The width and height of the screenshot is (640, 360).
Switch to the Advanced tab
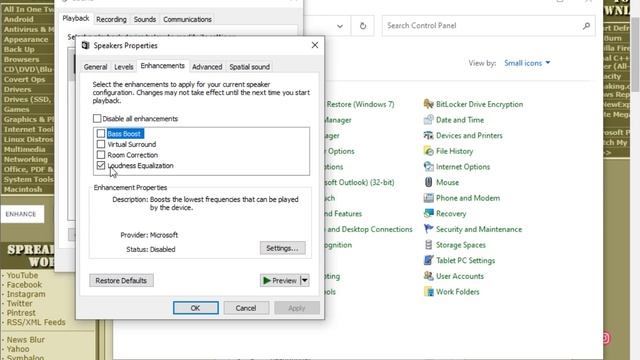tap(207, 67)
